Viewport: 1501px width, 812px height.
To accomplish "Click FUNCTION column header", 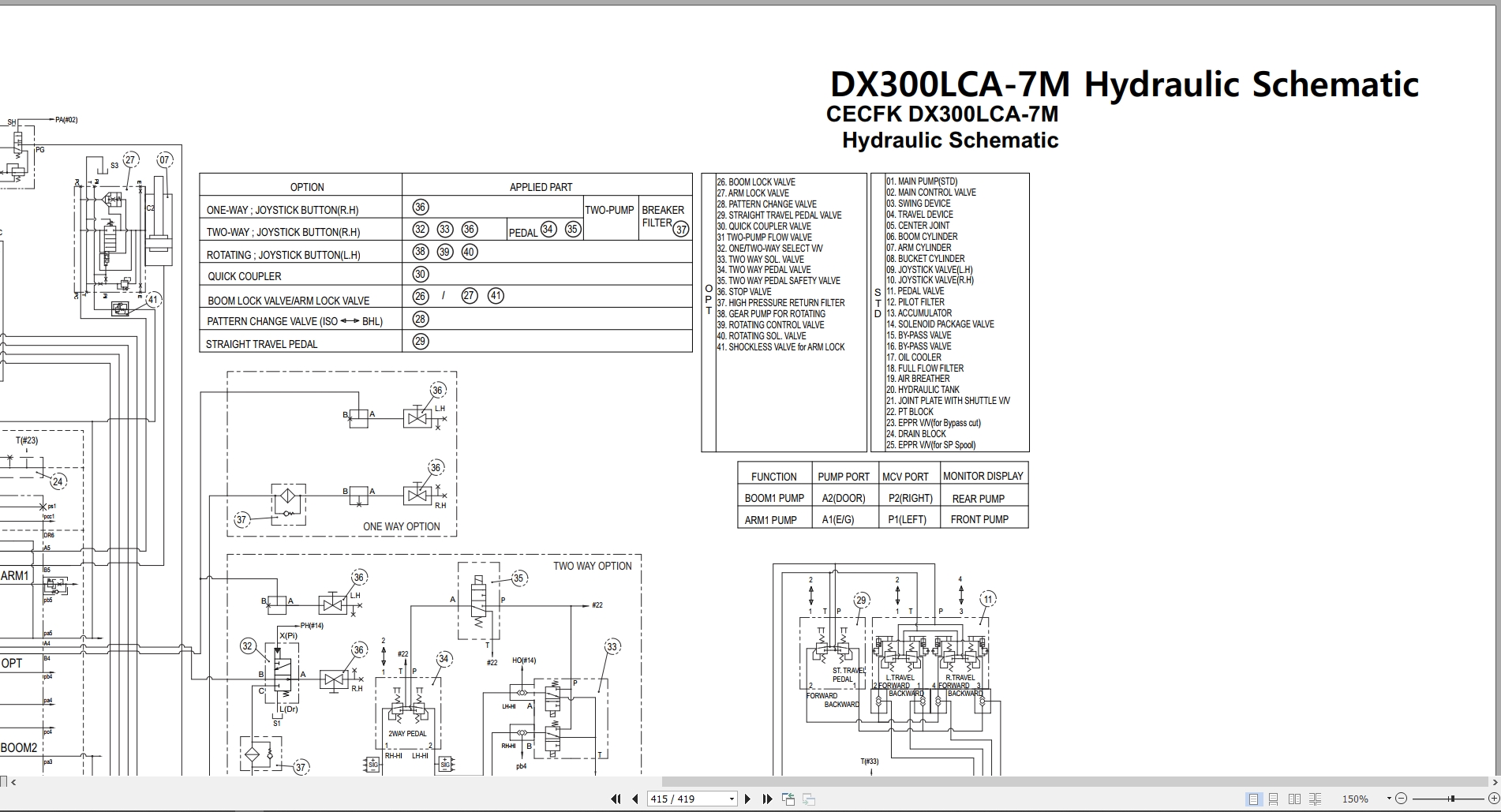I will coord(774,477).
